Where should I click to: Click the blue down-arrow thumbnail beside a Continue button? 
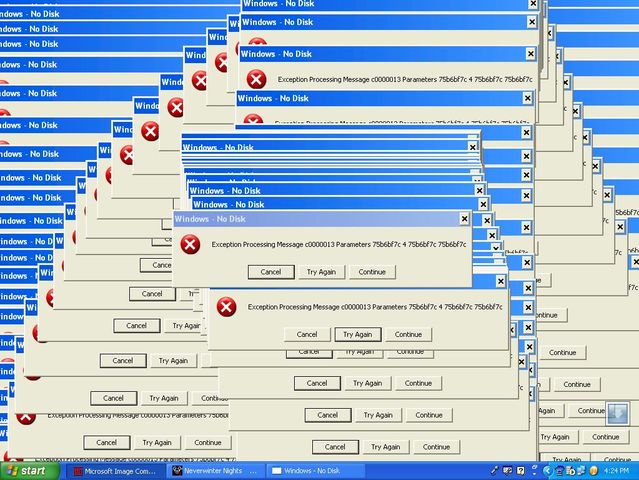coord(617,413)
